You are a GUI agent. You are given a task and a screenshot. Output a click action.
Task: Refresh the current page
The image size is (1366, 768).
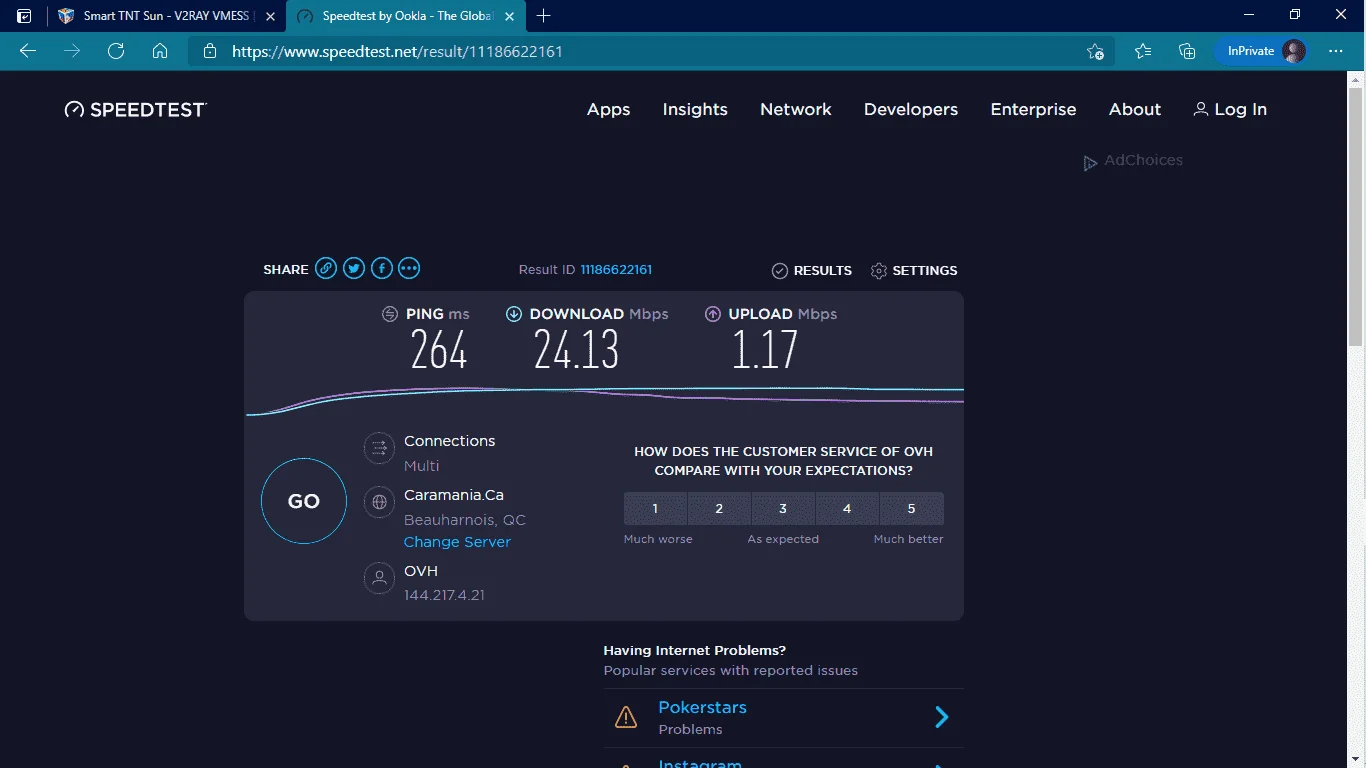116,51
